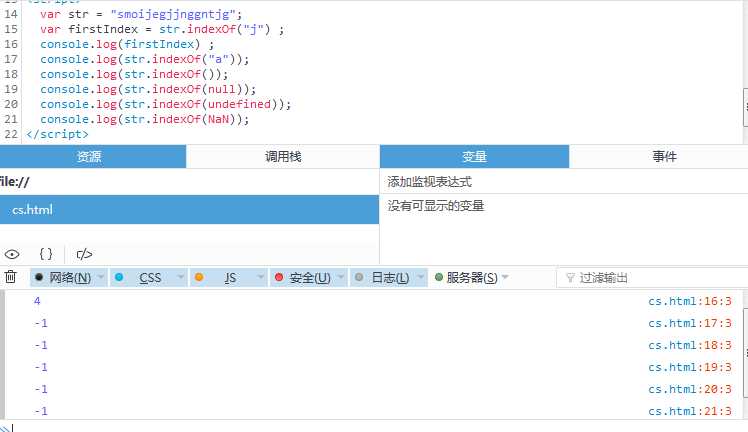Switch to the 事件 events tab

coord(659,156)
